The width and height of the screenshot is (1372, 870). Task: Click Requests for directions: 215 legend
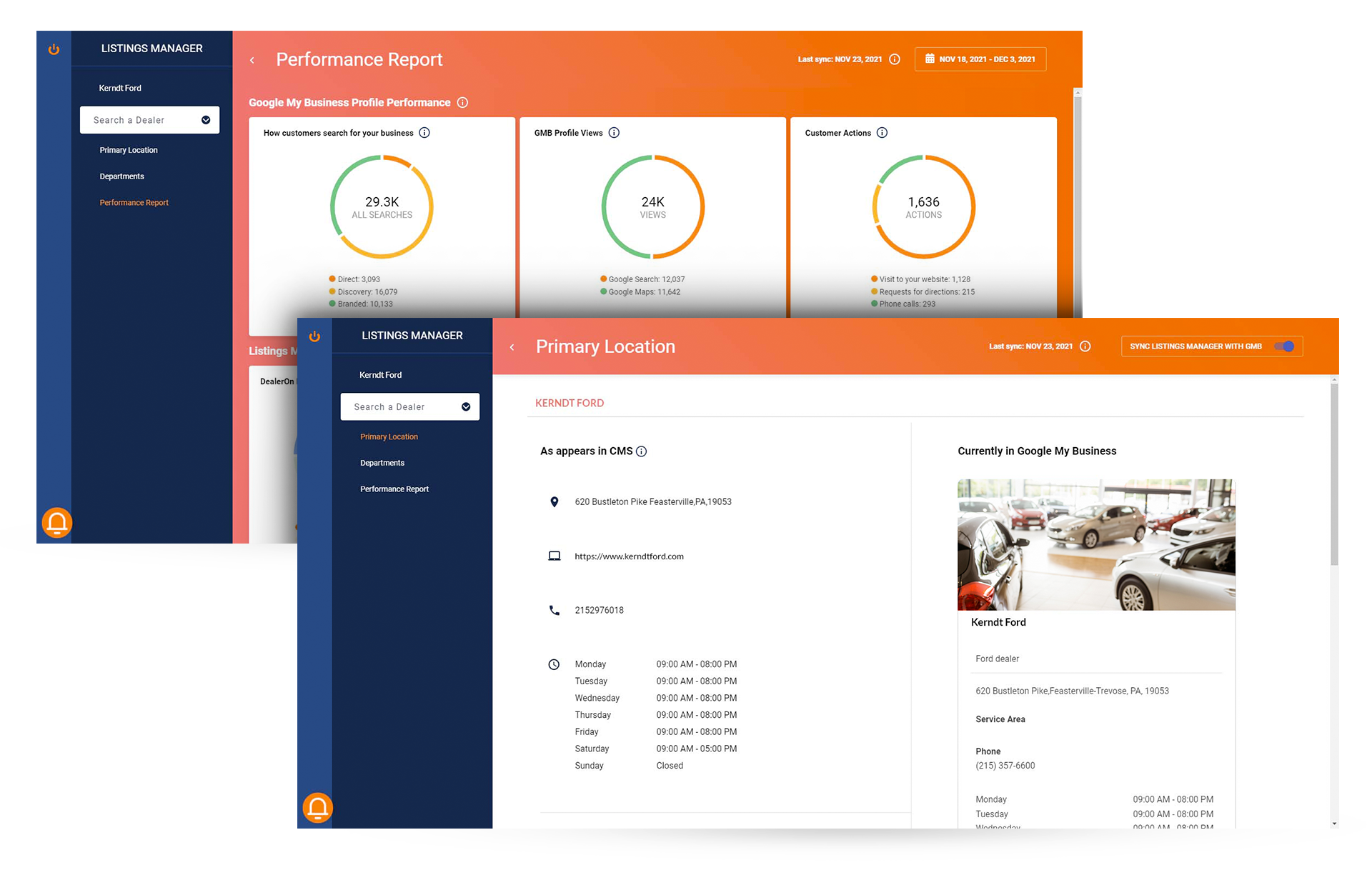click(x=923, y=292)
